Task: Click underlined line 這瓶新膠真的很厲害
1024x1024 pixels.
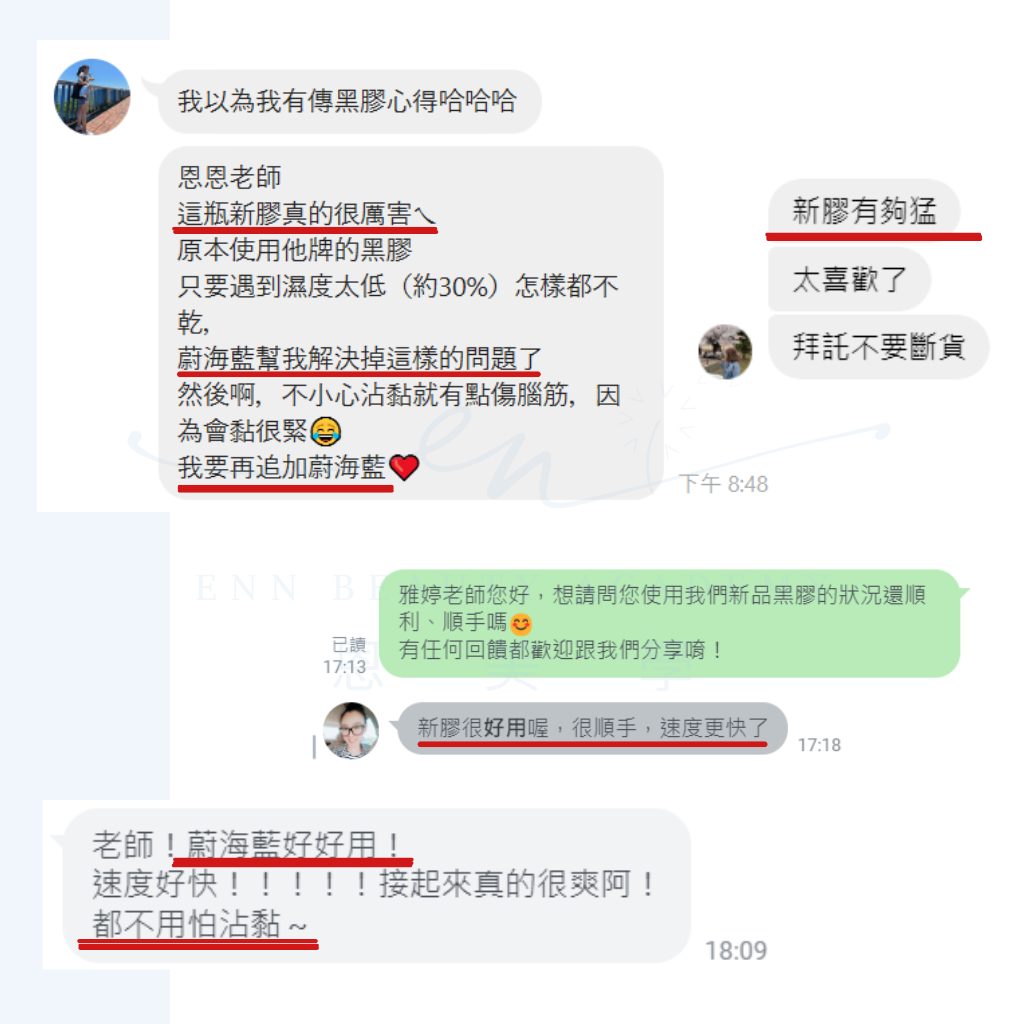Action: 306,214
